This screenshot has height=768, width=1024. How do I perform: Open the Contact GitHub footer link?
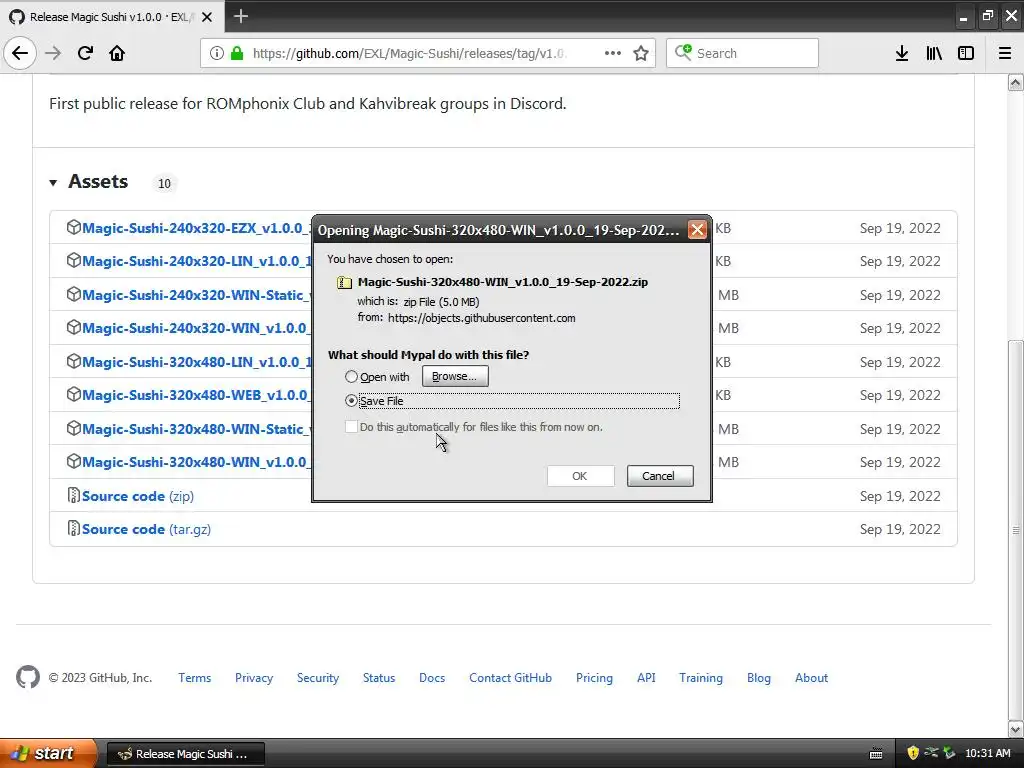[510, 678]
